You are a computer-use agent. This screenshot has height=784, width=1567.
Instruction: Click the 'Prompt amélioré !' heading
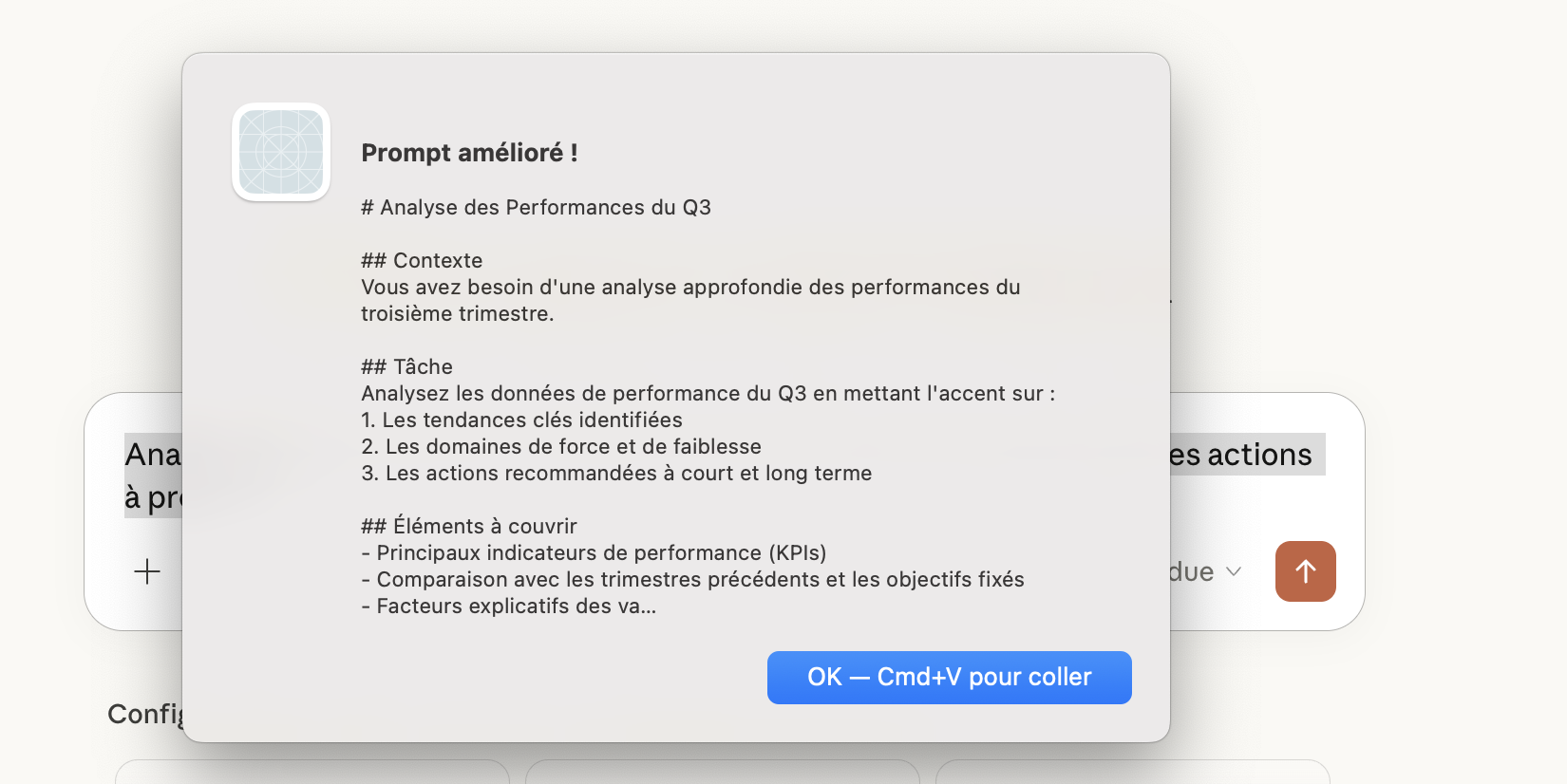coord(470,152)
